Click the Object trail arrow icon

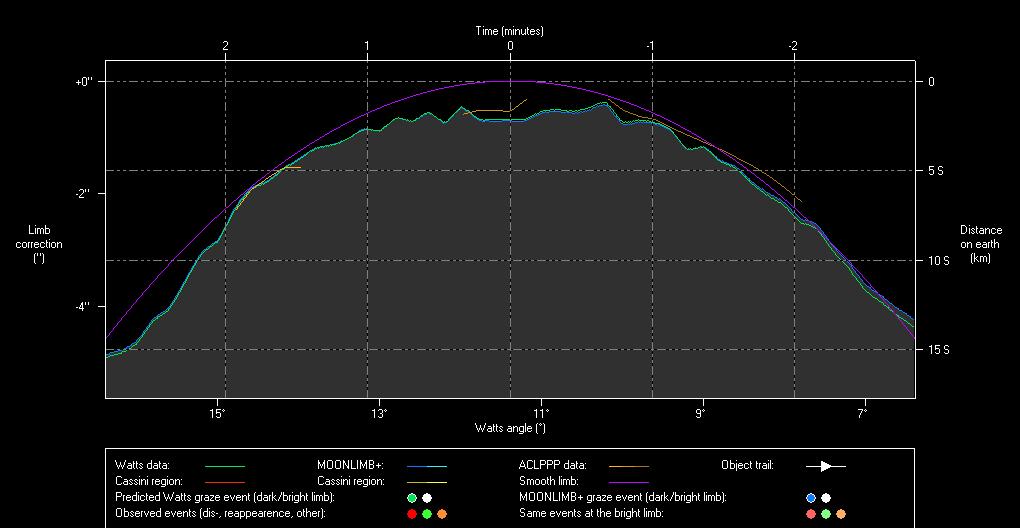825,465
